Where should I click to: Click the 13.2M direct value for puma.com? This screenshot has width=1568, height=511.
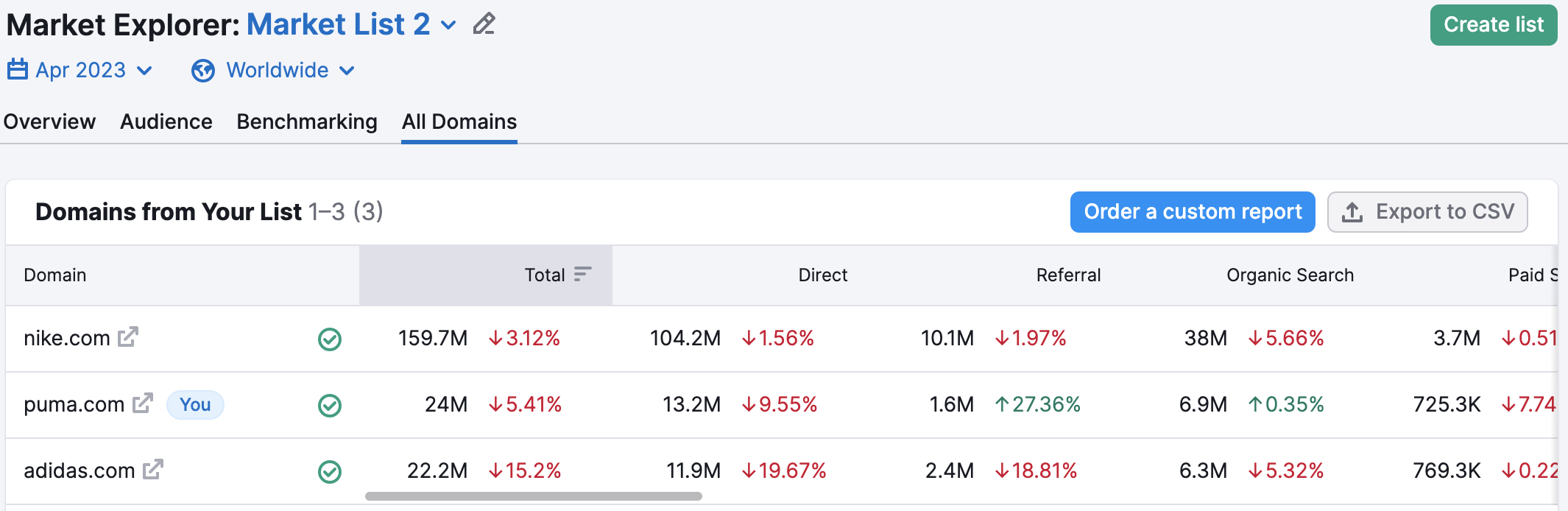click(691, 405)
